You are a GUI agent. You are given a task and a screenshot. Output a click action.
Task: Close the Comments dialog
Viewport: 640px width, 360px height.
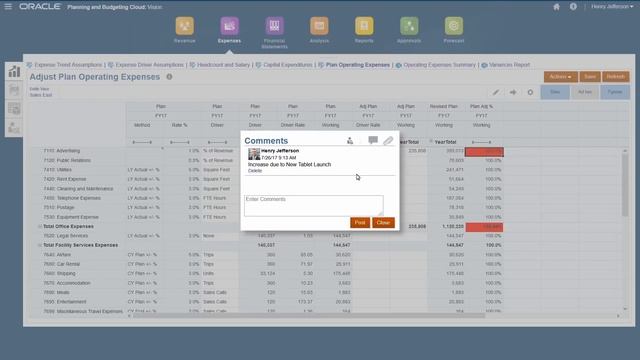[383, 222]
